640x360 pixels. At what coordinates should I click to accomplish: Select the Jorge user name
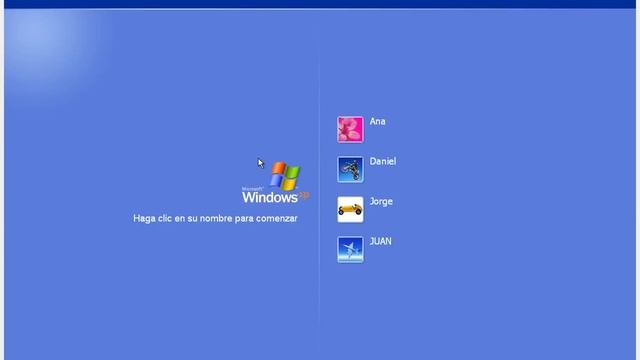click(x=381, y=202)
